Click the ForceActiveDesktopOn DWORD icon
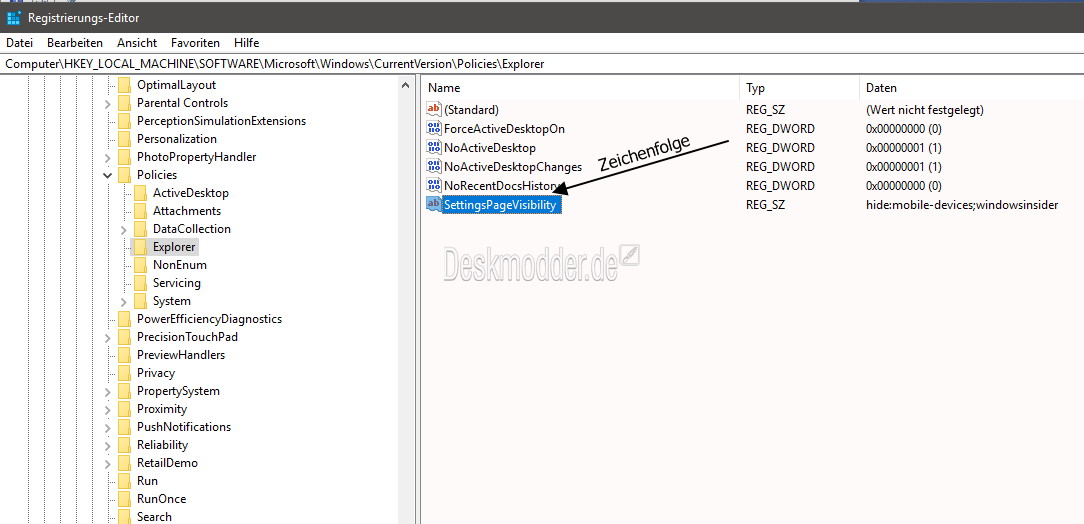The width and height of the screenshot is (1084, 524). 433,129
